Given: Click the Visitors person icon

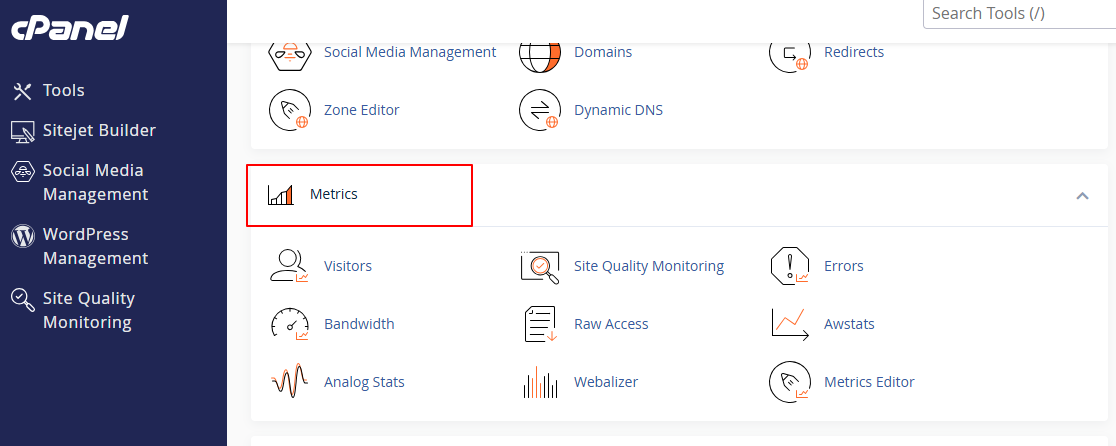Looking at the screenshot, I should coord(289,266).
